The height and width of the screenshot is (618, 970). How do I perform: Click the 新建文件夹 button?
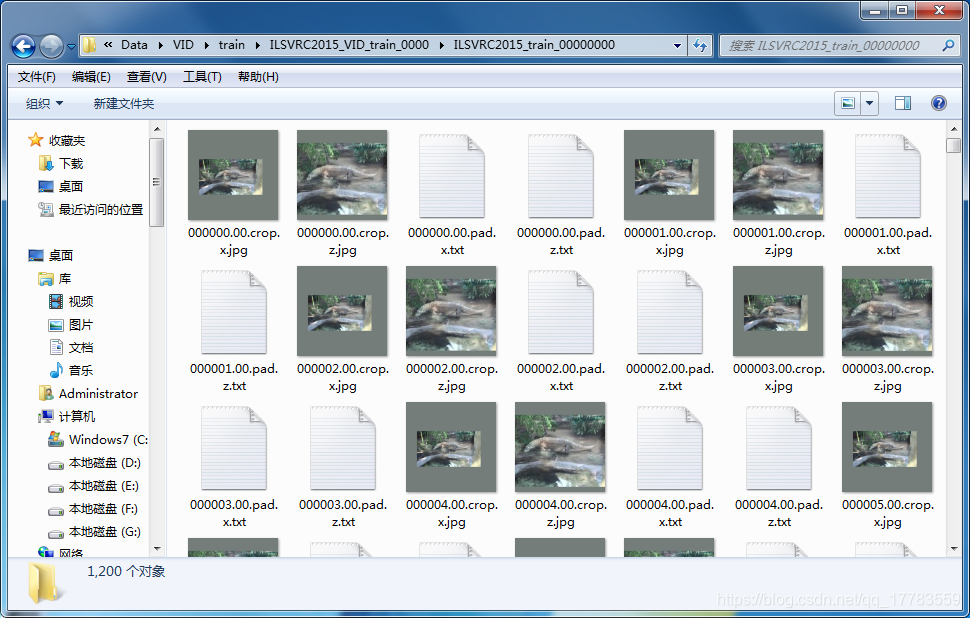coord(124,103)
